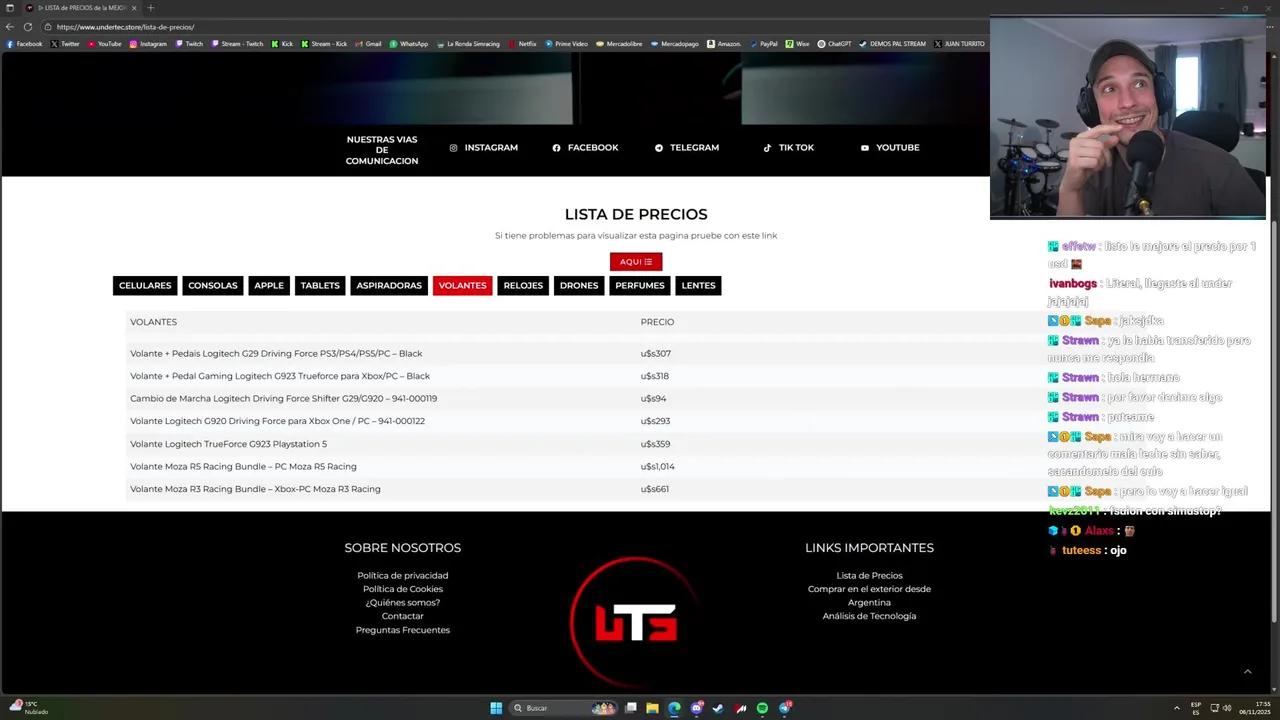Click the browser back arrow
Screen dimensions: 1280x720
pos(11,27)
